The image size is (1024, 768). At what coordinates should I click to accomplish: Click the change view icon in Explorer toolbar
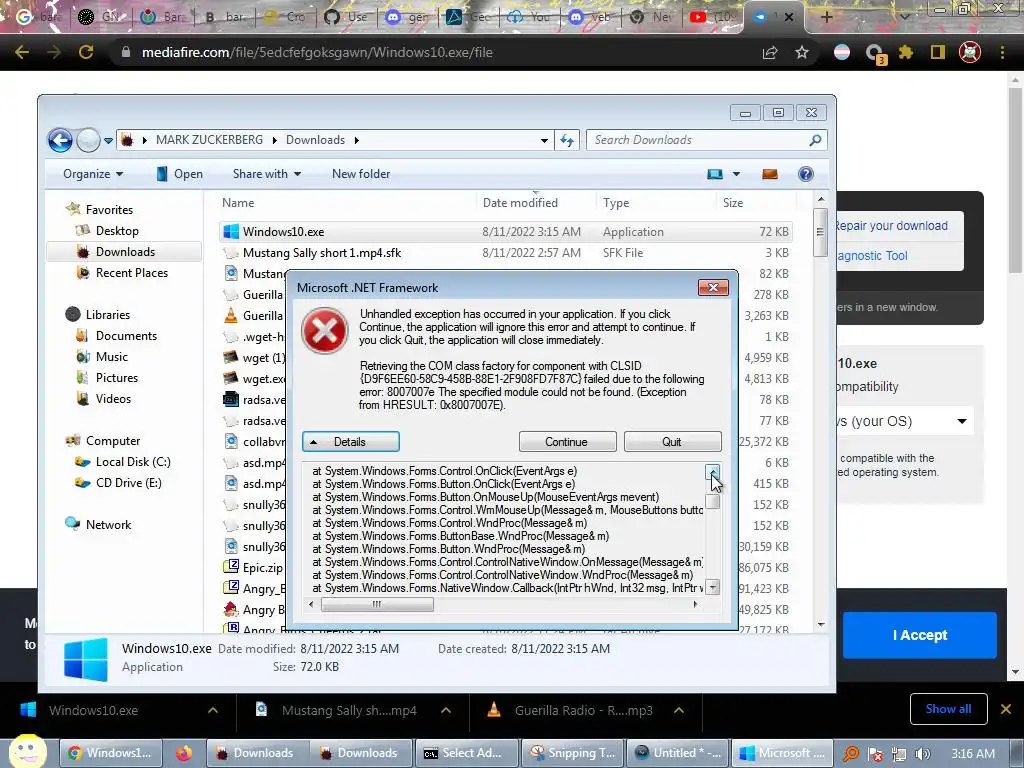pyautogui.click(x=715, y=174)
